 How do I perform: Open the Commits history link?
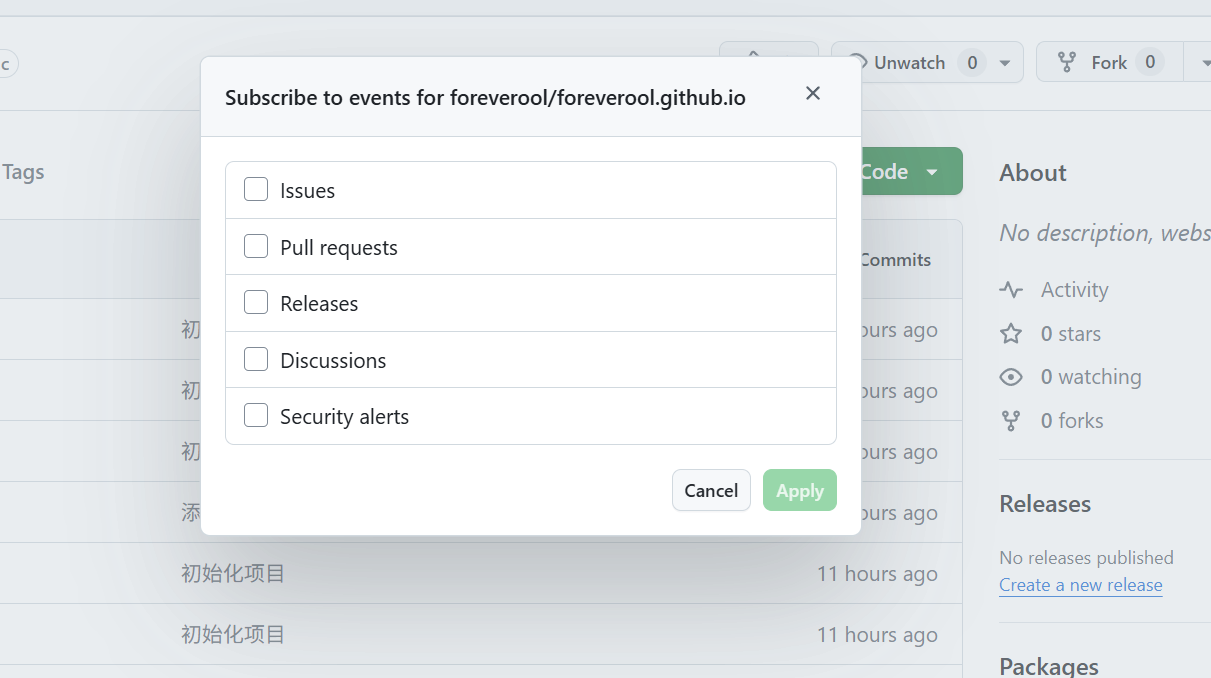tap(895, 260)
